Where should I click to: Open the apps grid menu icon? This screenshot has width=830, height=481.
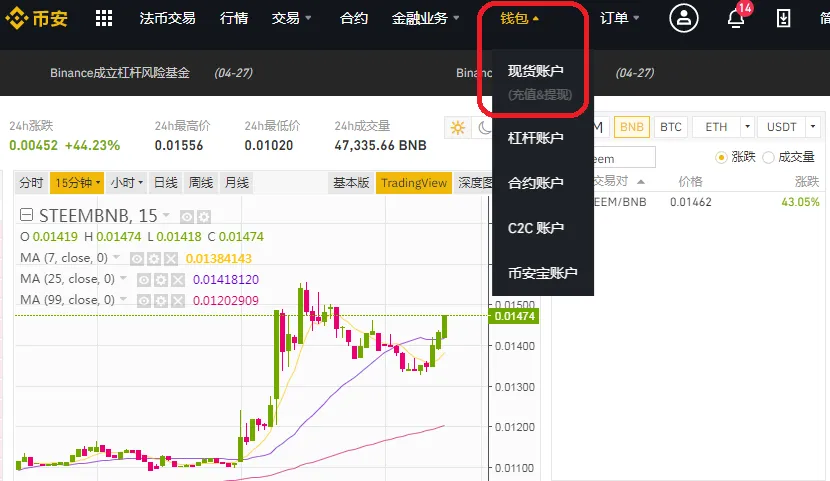click(104, 18)
